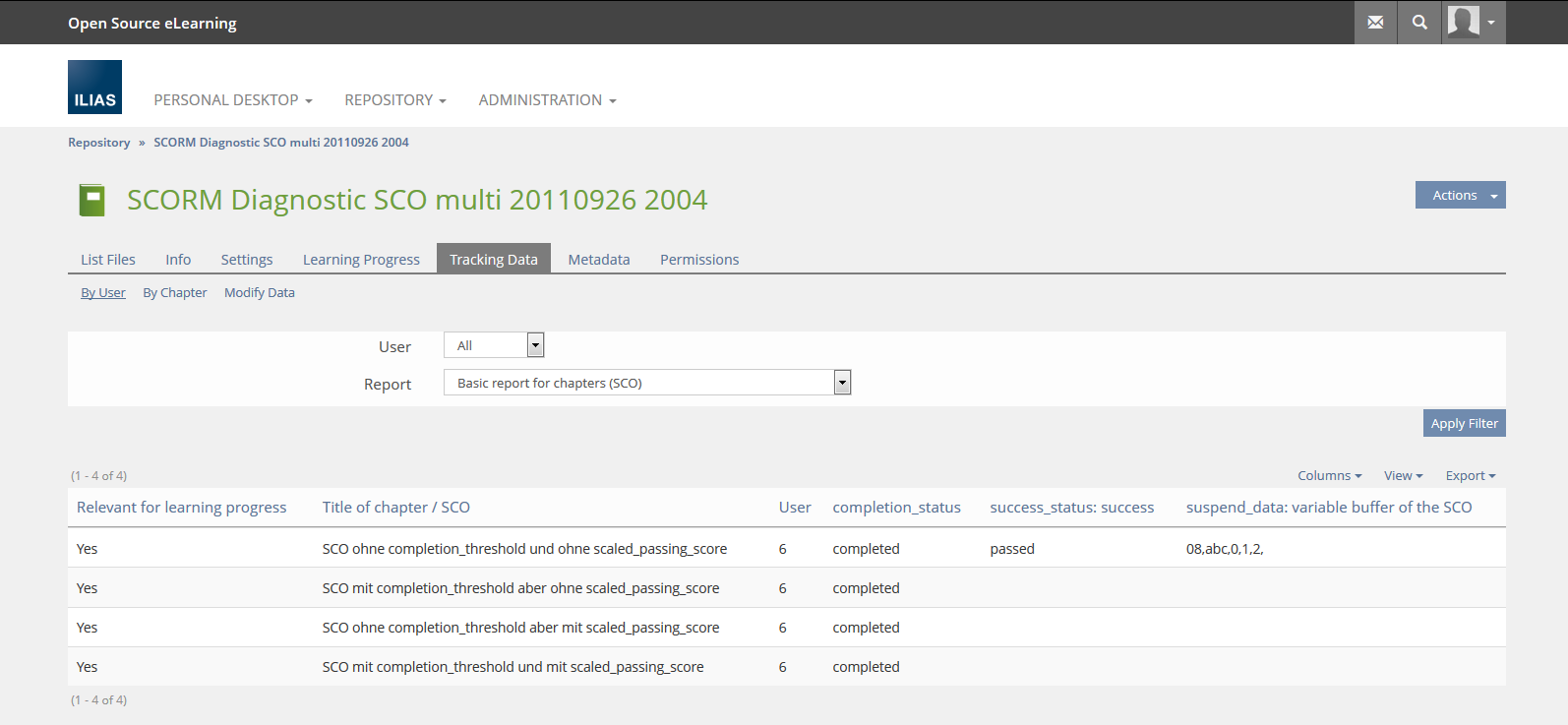Screen dimensions: 1568x725
Task: Open the user avatar menu
Action: (x=1473, y=23)
